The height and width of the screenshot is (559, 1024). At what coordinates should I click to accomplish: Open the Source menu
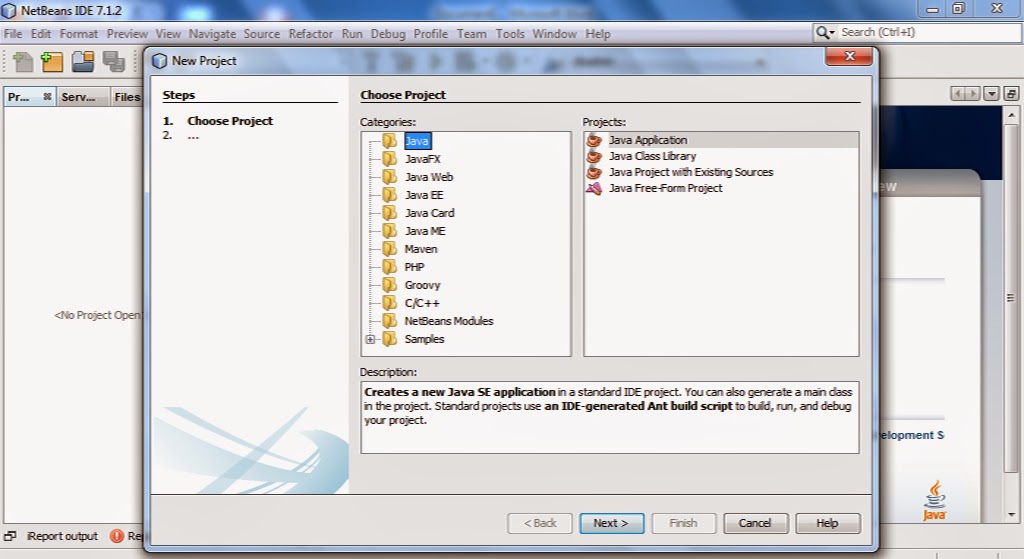point(261,33)
